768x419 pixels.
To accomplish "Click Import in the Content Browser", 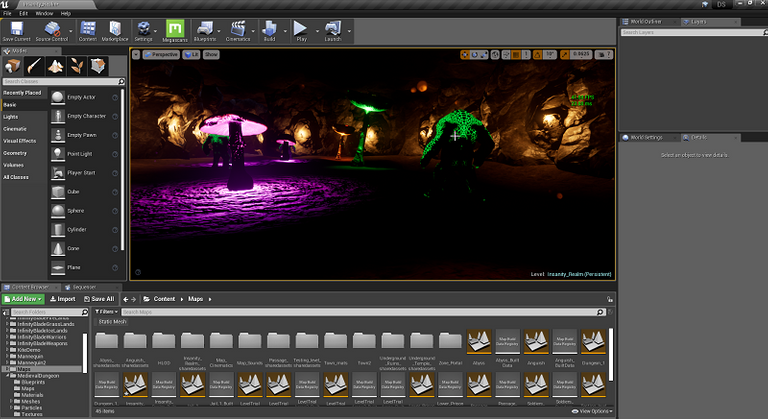I will tap(62, 298).
